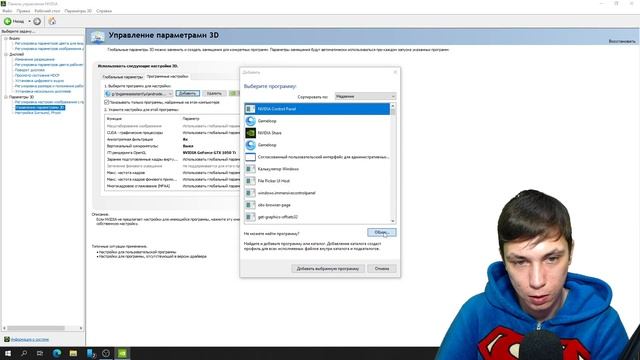Collapse the Видео tree node
The height and width of the screenshot is (360, 640).
[x=6, y=38]
